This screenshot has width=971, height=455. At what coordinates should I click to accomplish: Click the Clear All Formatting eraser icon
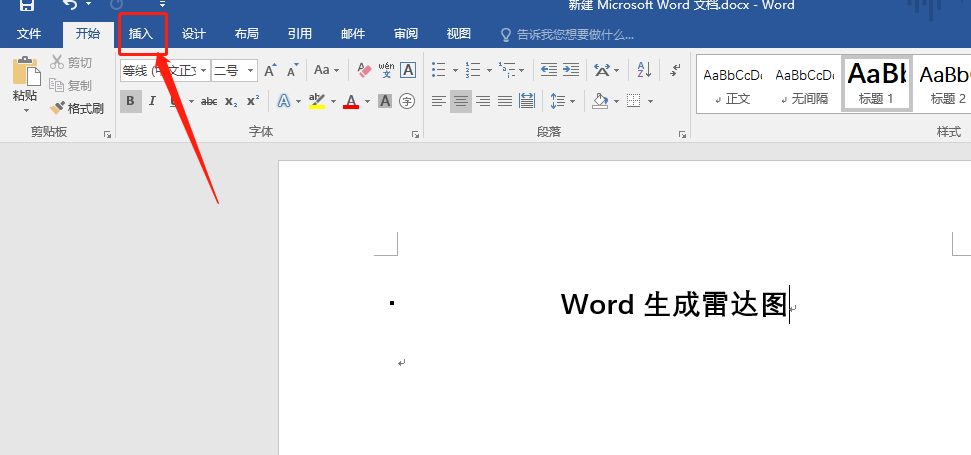click(x=365, y=70)
